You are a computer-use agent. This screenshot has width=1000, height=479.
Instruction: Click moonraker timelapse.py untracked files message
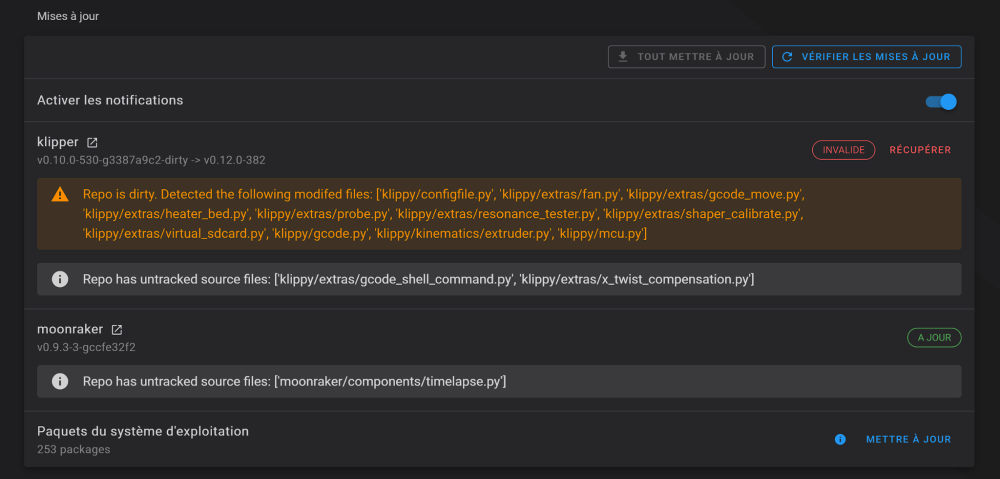pyautogui.click(x=294, y=381)
